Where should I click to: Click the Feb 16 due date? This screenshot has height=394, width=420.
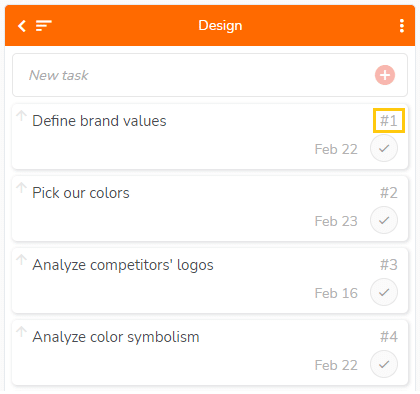point(336,293)
